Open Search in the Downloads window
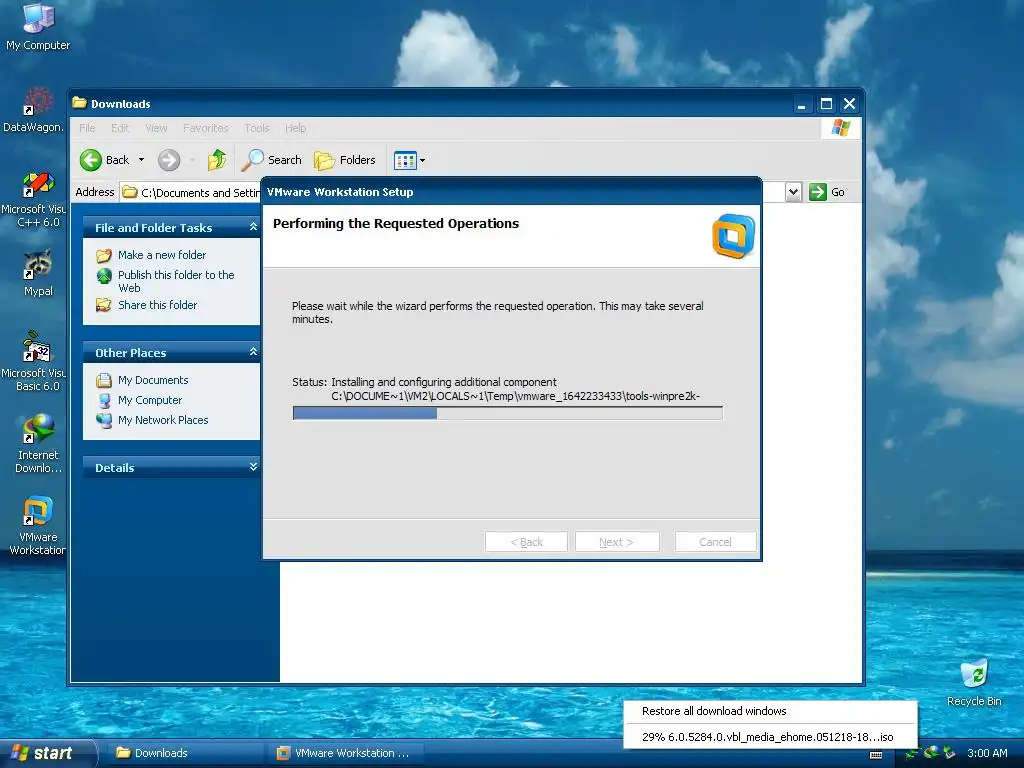Viewport: 1024px width, 768px height. pyautogui.click(x=272, y=160)
